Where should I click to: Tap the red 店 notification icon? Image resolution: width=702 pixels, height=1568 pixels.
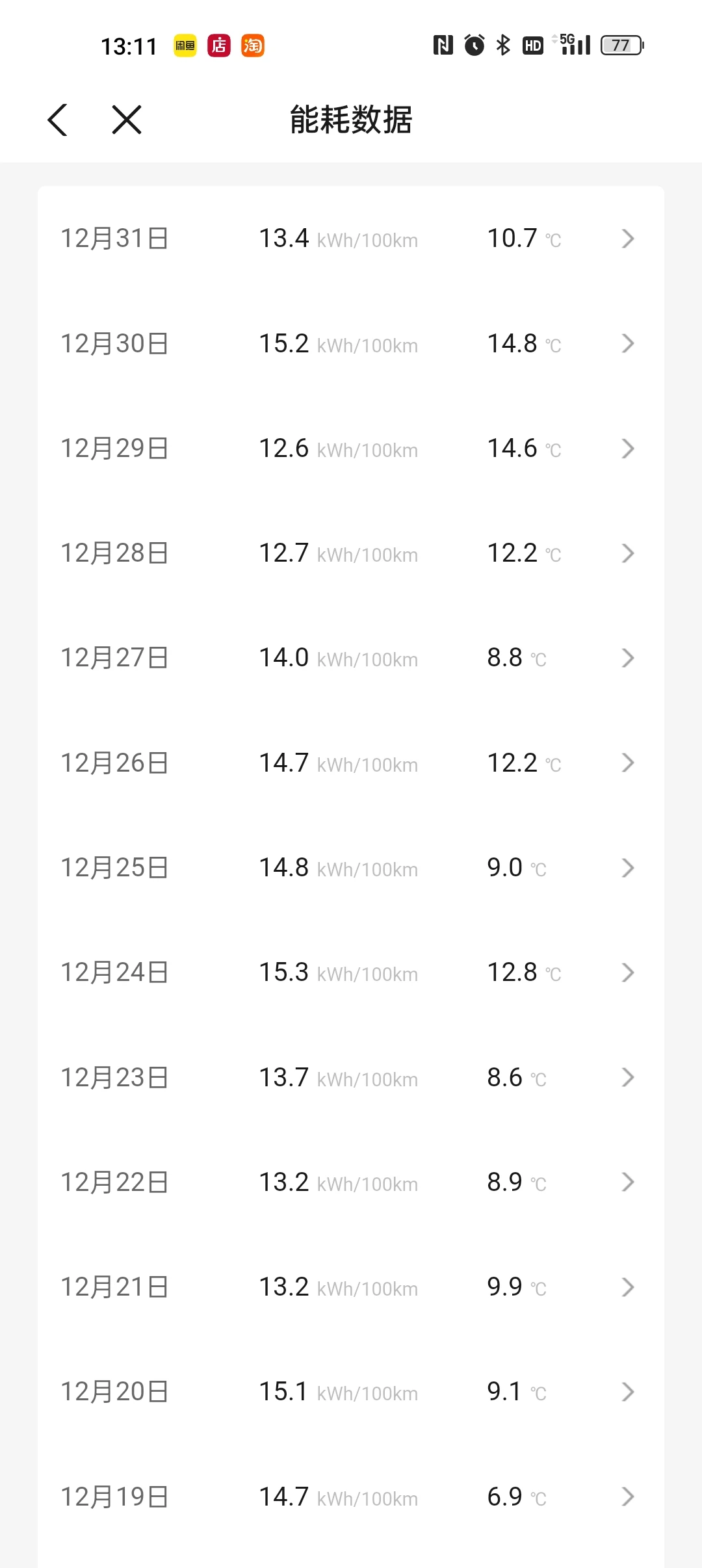tap(219, 46)
